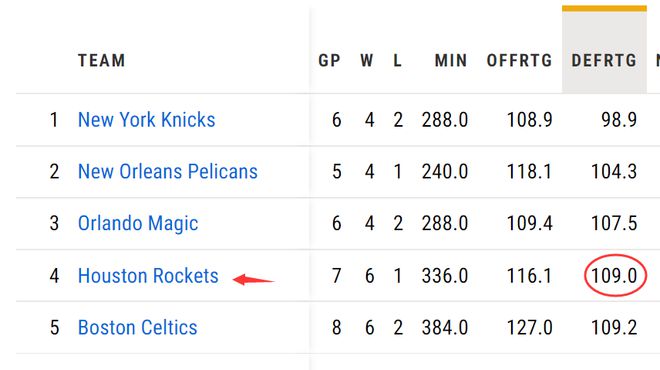Click the red arrow beside Houston Rockets
The image size is (660, 370).
pyautogui.click(x=253, y=279)
